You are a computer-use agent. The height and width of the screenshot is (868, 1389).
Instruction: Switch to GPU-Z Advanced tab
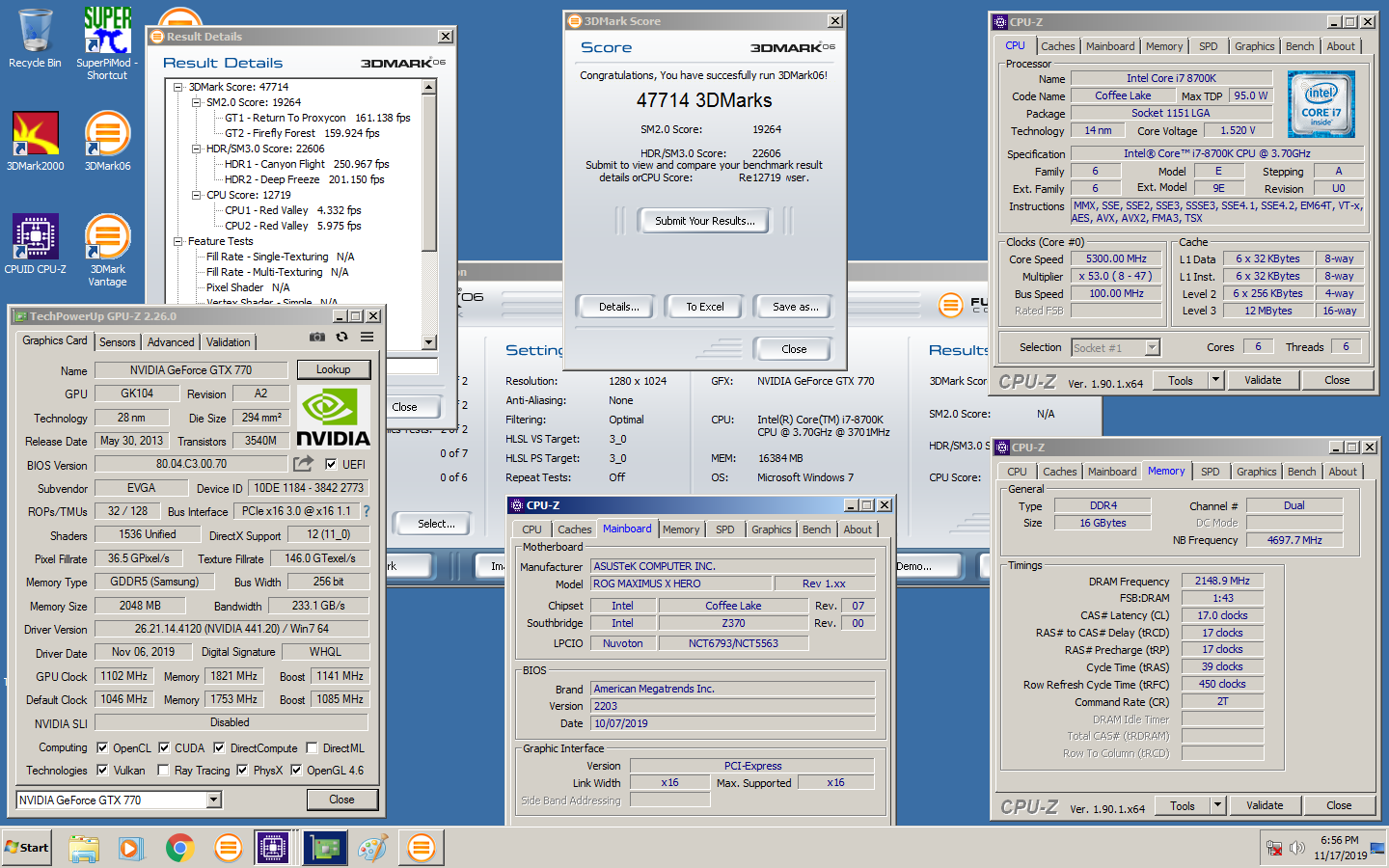pos(171,342)
